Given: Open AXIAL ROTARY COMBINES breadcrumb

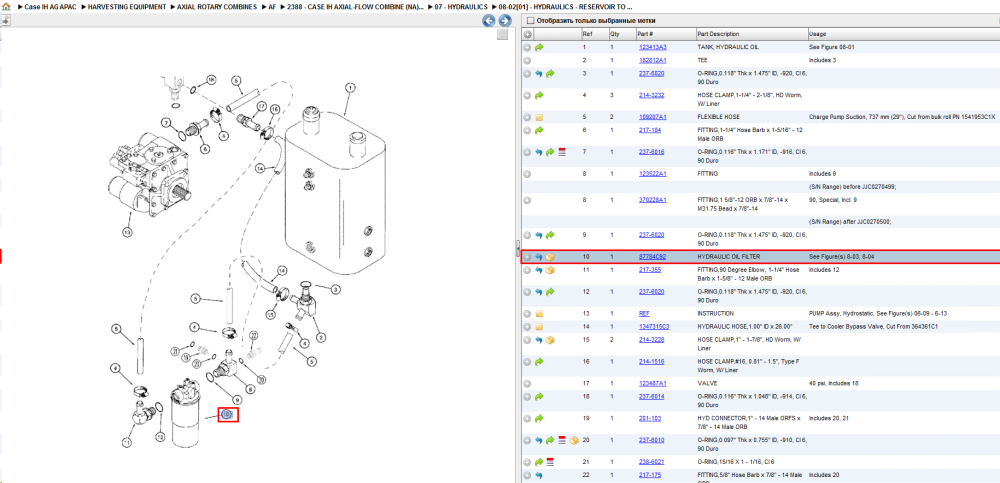Looking at the screenshot, I should click(x=217, y=6).
